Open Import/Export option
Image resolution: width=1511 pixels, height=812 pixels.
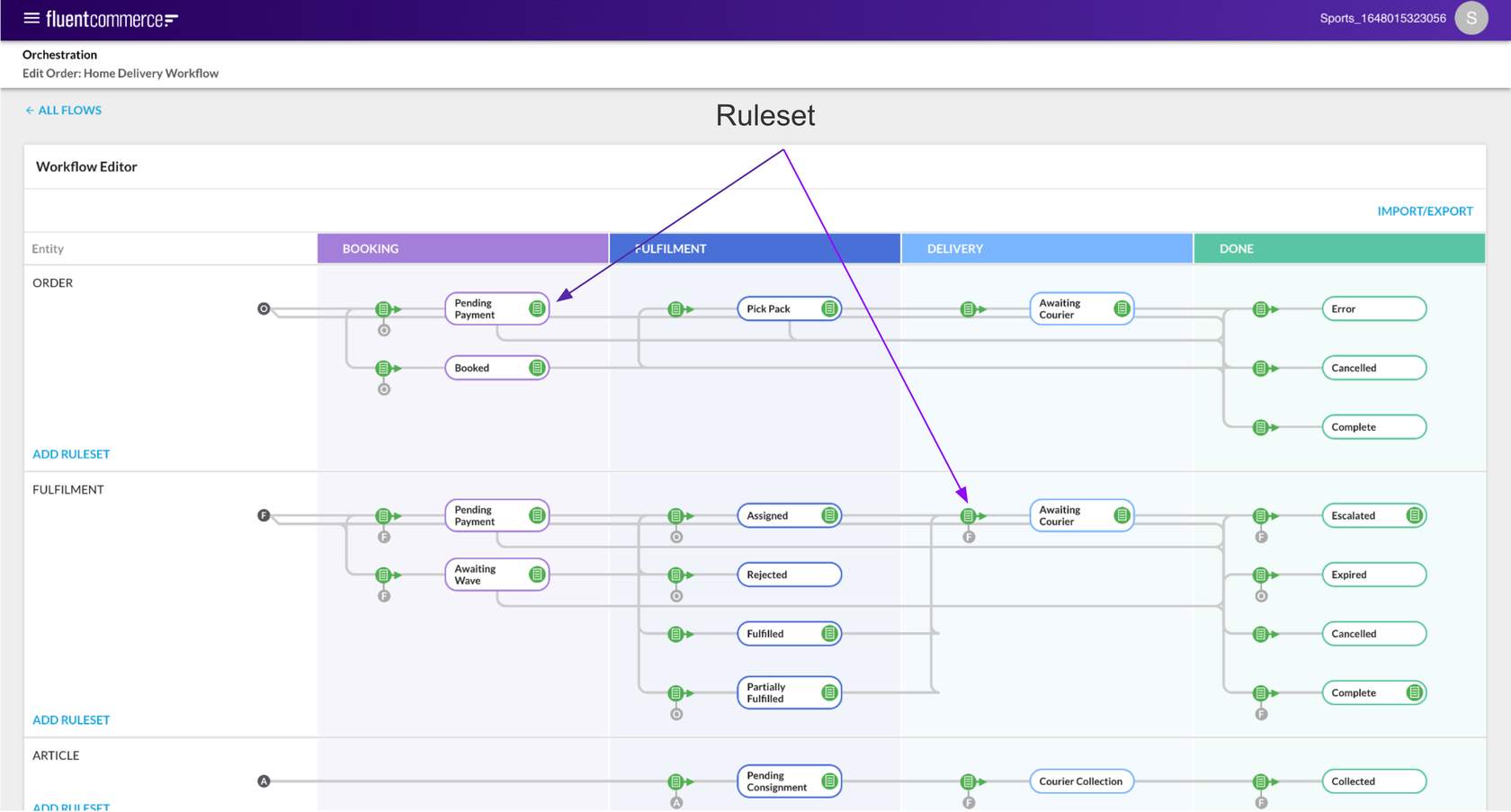(1425, 211)
